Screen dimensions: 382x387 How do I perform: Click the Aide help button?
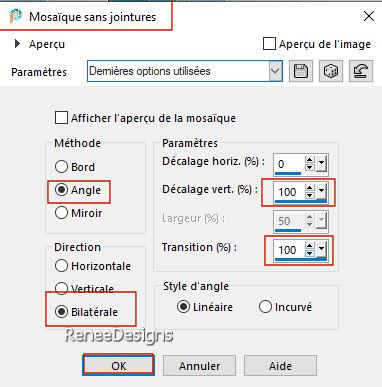click(x=280, y=366)
